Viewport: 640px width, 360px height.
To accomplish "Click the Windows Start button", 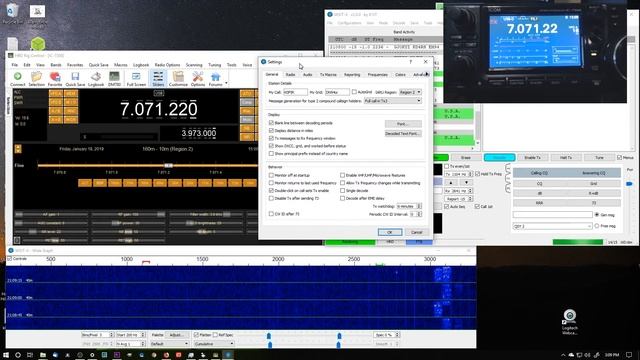I will click(6, 355).
